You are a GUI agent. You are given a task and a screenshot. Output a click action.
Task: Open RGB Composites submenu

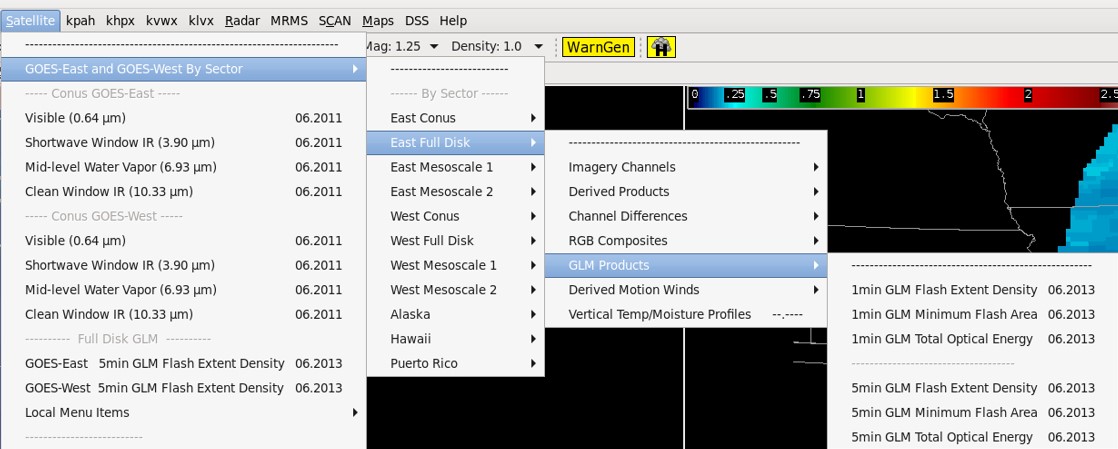686,241
